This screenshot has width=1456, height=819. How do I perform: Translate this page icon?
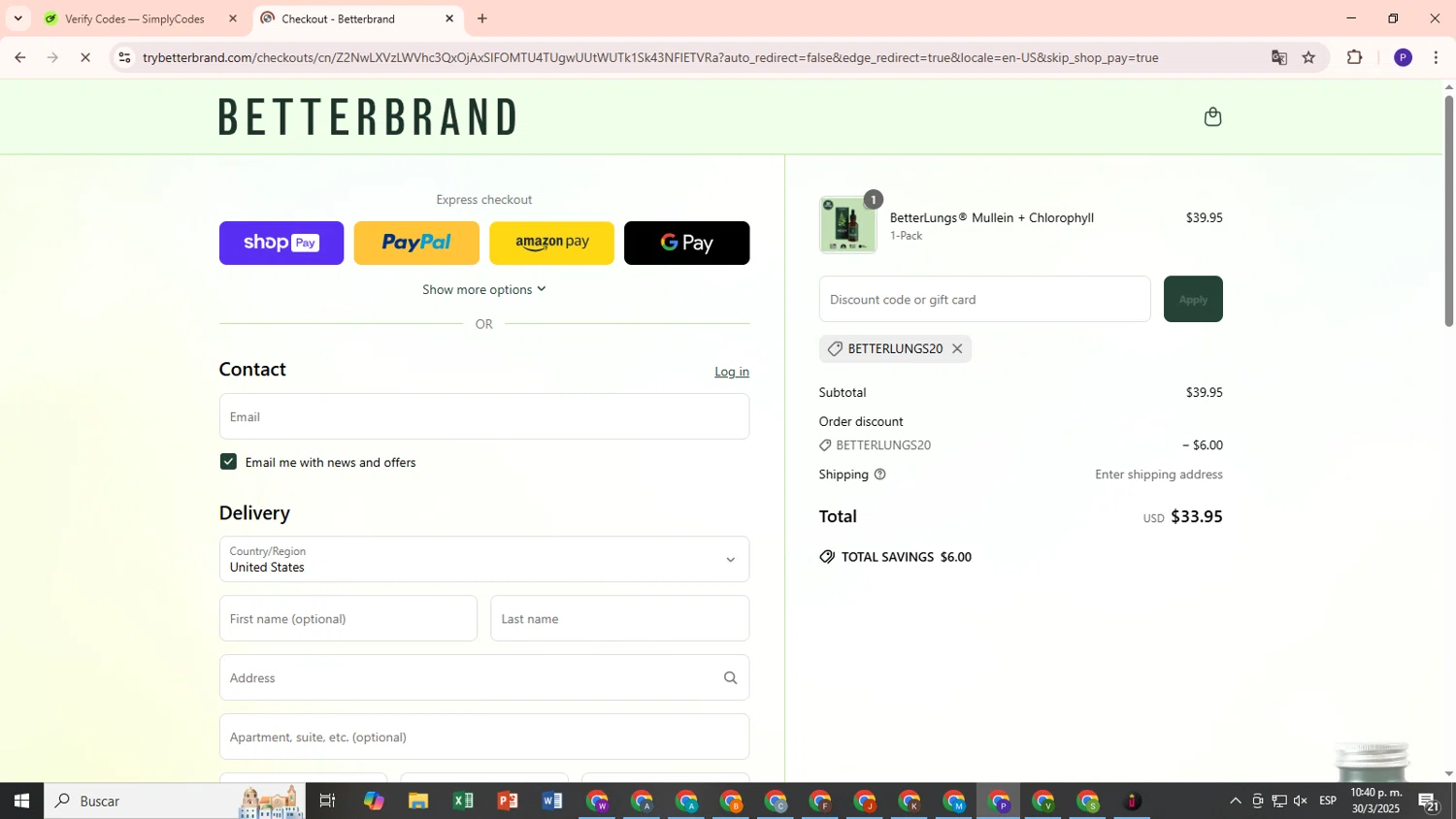pos(1278,57)
